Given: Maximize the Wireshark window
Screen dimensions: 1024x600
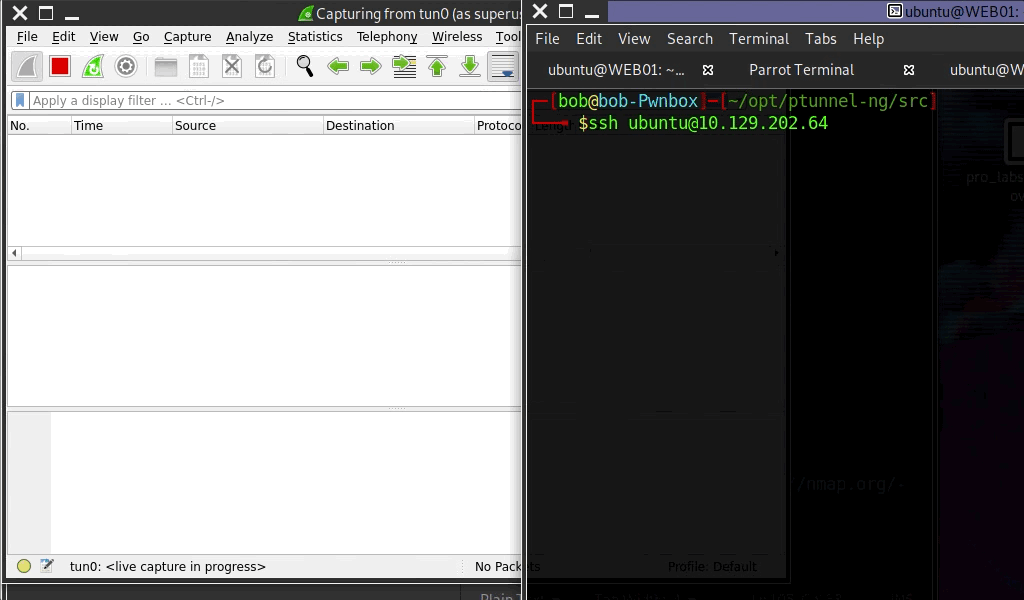Looking at the screenshot, I should pyautogui.click(x=46, y=12).
